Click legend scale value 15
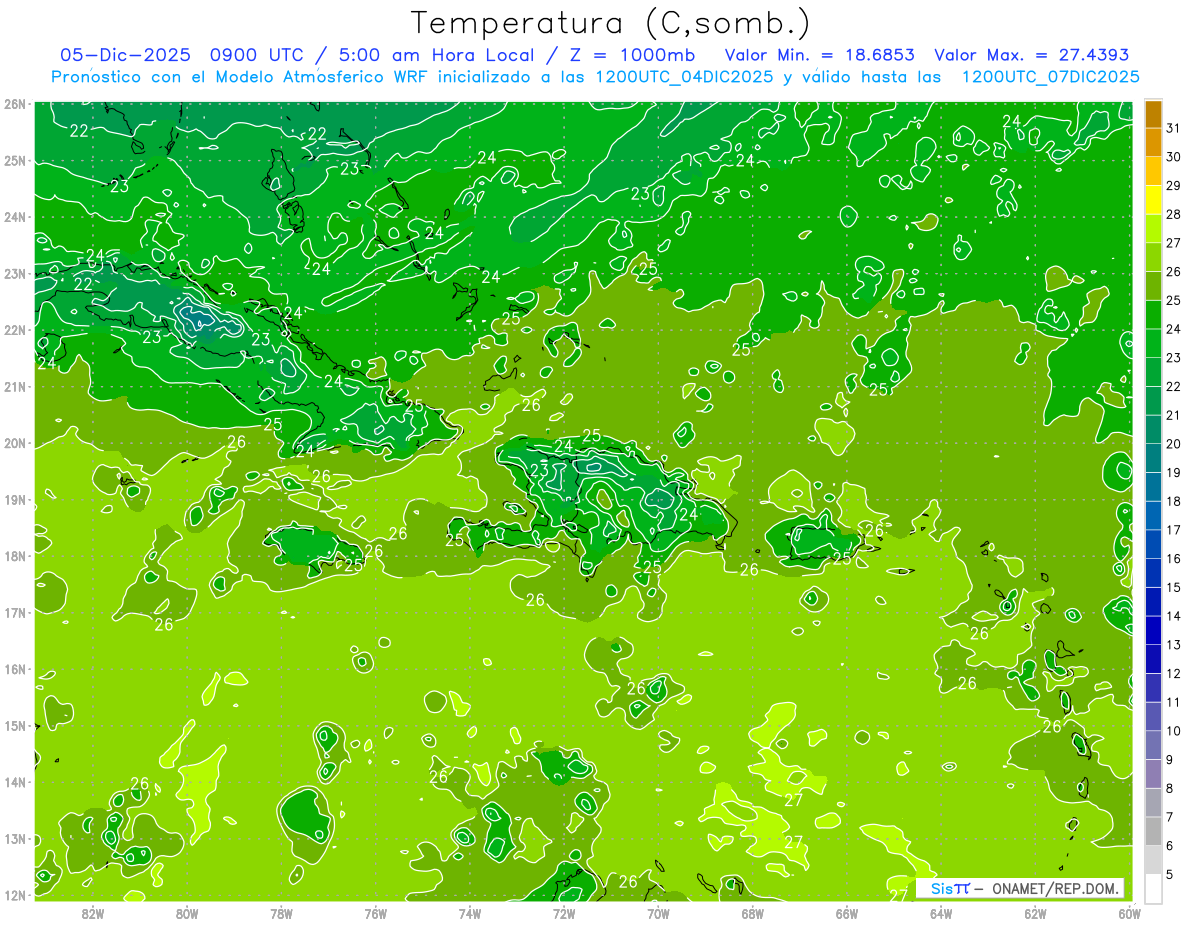The height and width of the screenshot is (927, 1200). tap(1174, 587)
